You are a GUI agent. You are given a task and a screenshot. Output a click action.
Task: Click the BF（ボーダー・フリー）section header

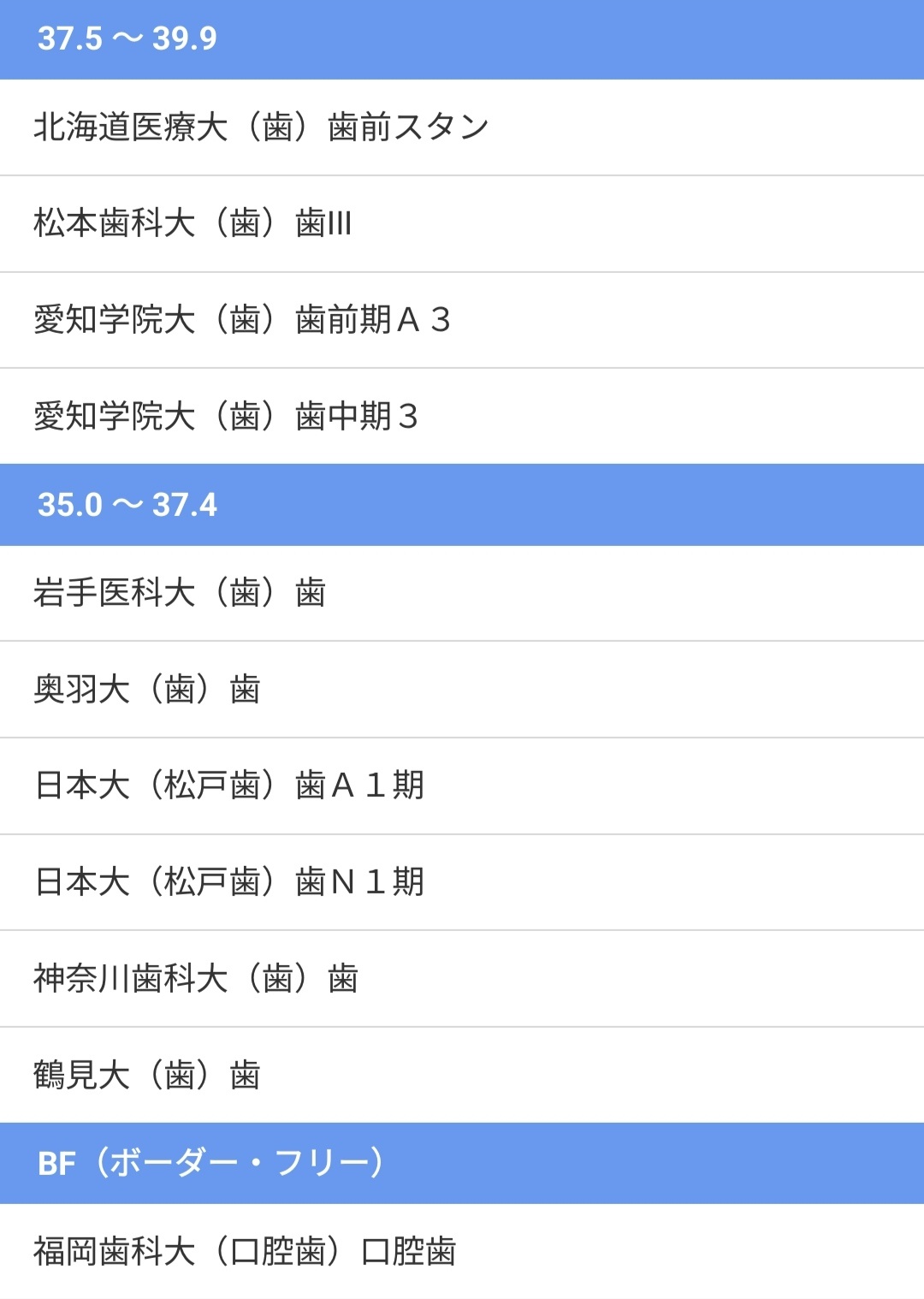click(x=211, y=1163)
